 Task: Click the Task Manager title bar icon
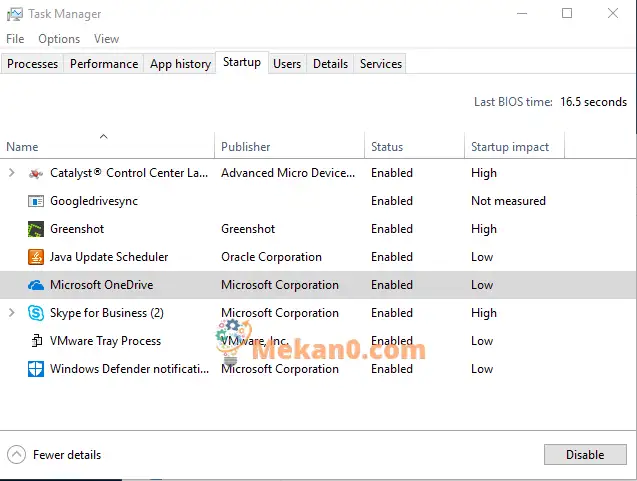15,14
